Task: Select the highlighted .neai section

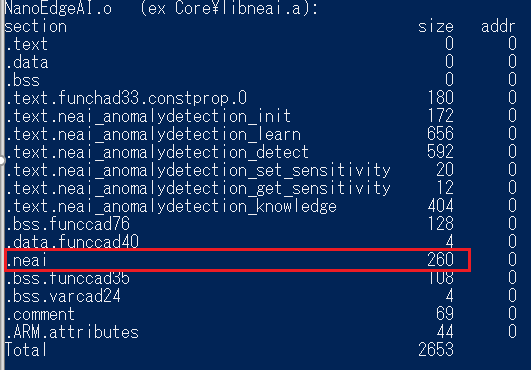Action: (x=237, y=260)
